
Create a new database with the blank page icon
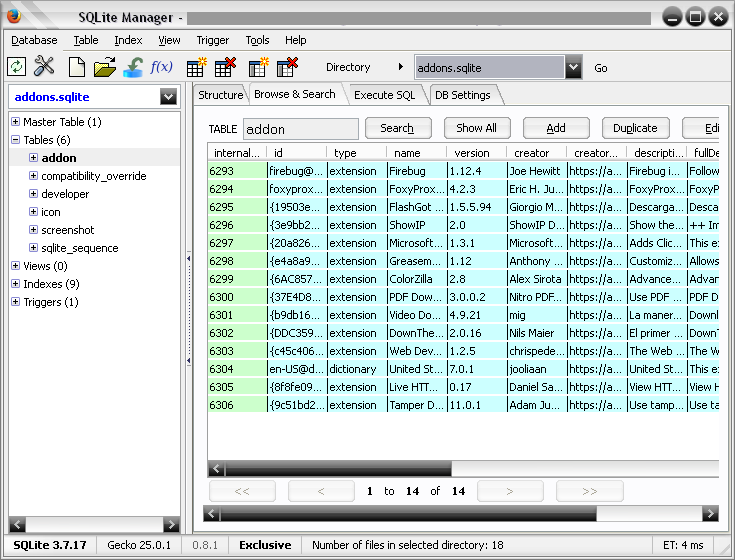tap(76, 67)
